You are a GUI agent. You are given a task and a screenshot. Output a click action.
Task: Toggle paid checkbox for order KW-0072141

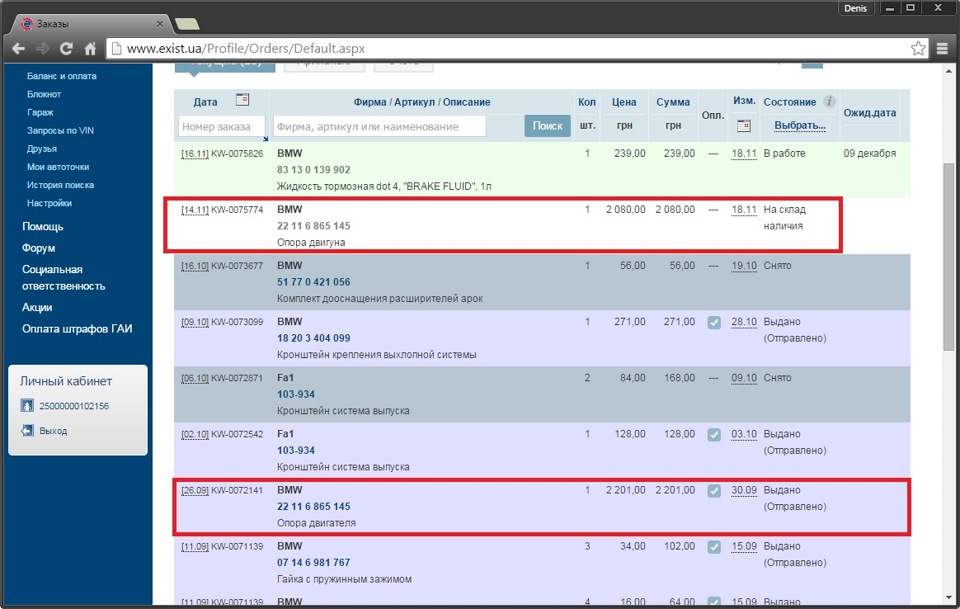[x=714, y=490]
